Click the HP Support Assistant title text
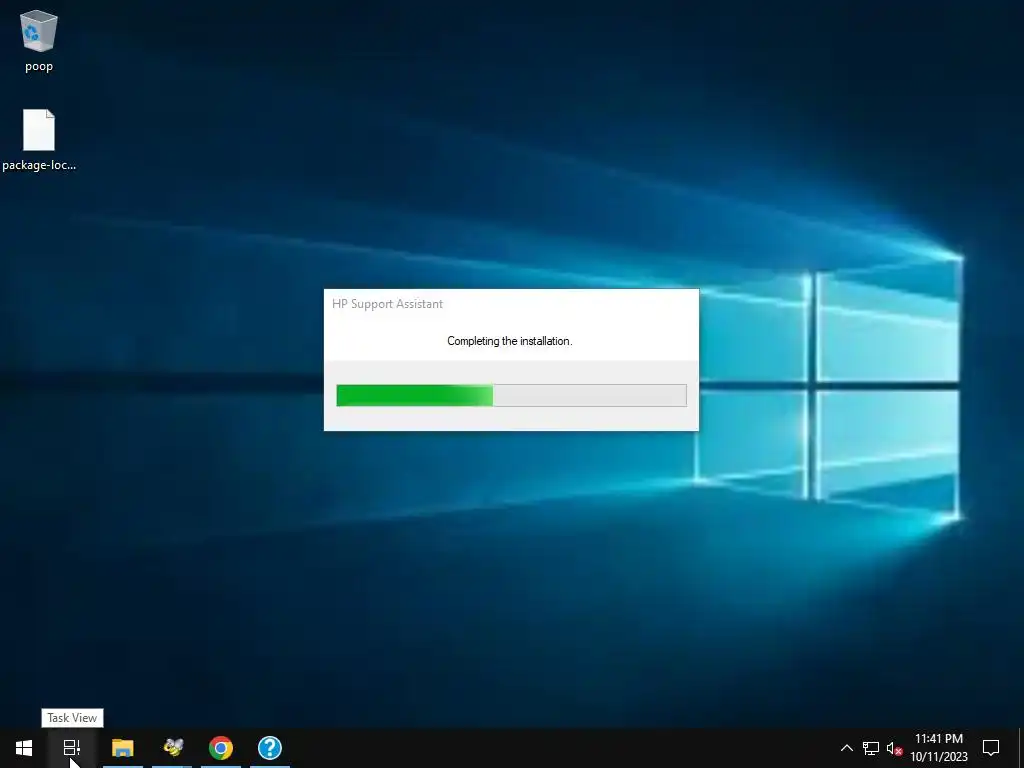Screen dimensions: 1024x768 (387, 304)
